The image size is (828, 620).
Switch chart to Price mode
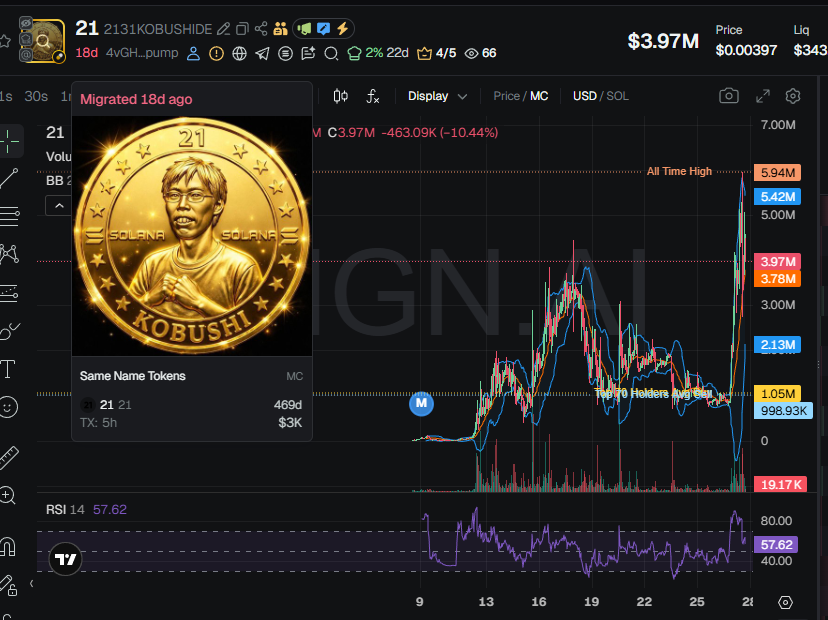click(x=506, y=96)
